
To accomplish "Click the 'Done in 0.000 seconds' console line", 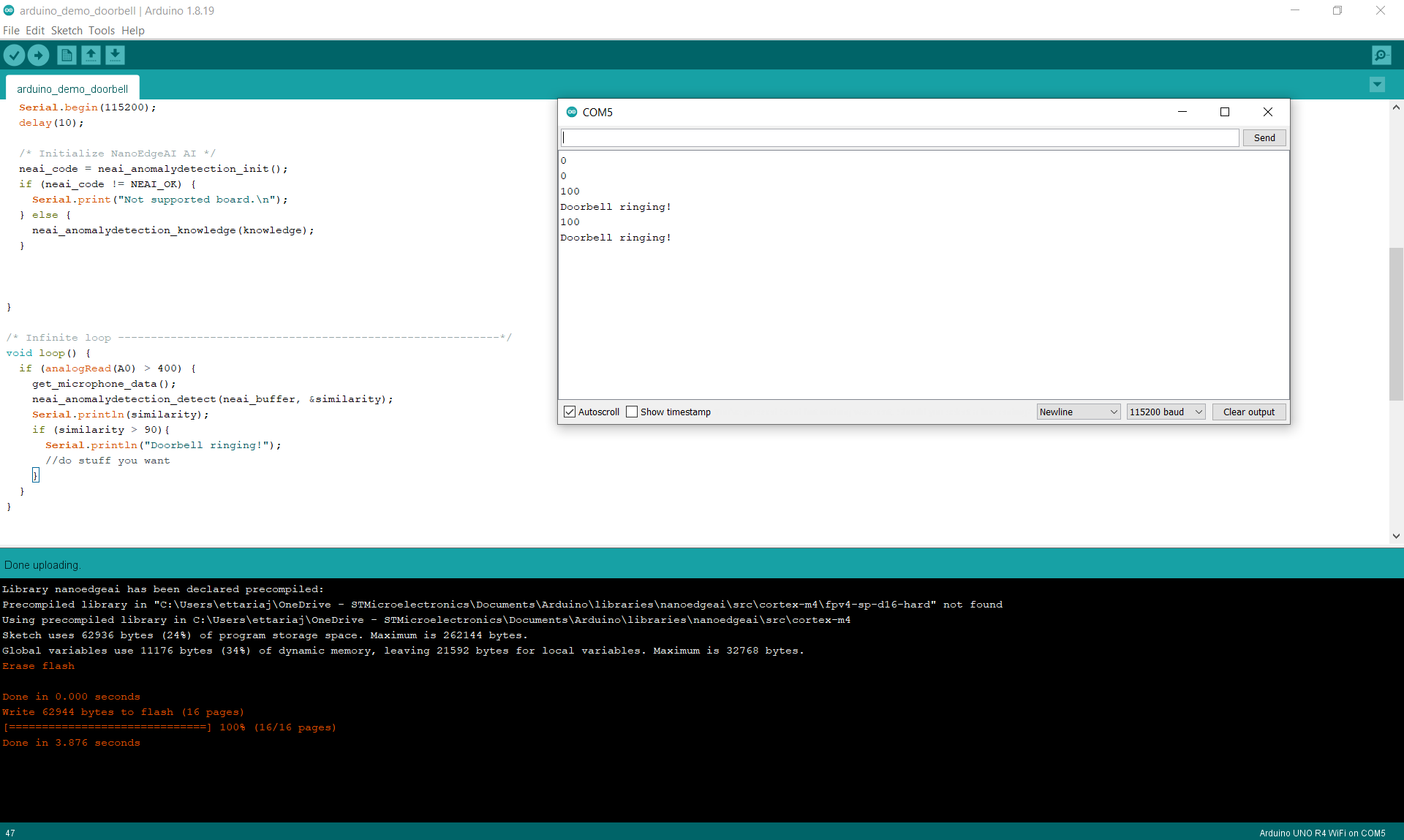I will pos(71,697).
